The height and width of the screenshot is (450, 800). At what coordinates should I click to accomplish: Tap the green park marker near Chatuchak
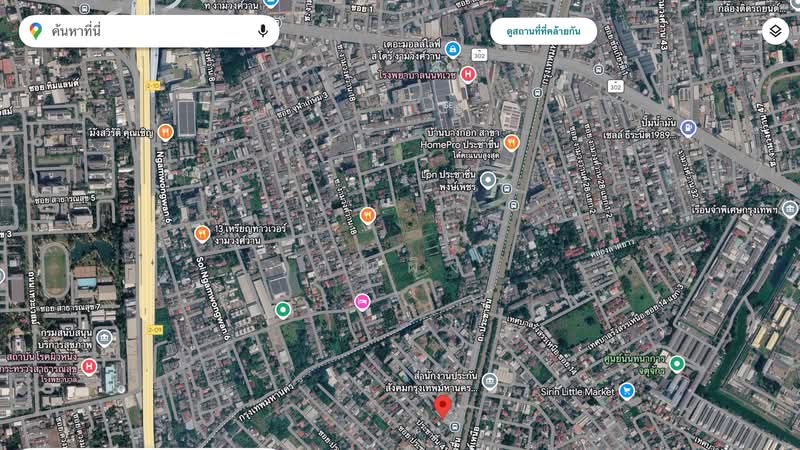point(677,363)
